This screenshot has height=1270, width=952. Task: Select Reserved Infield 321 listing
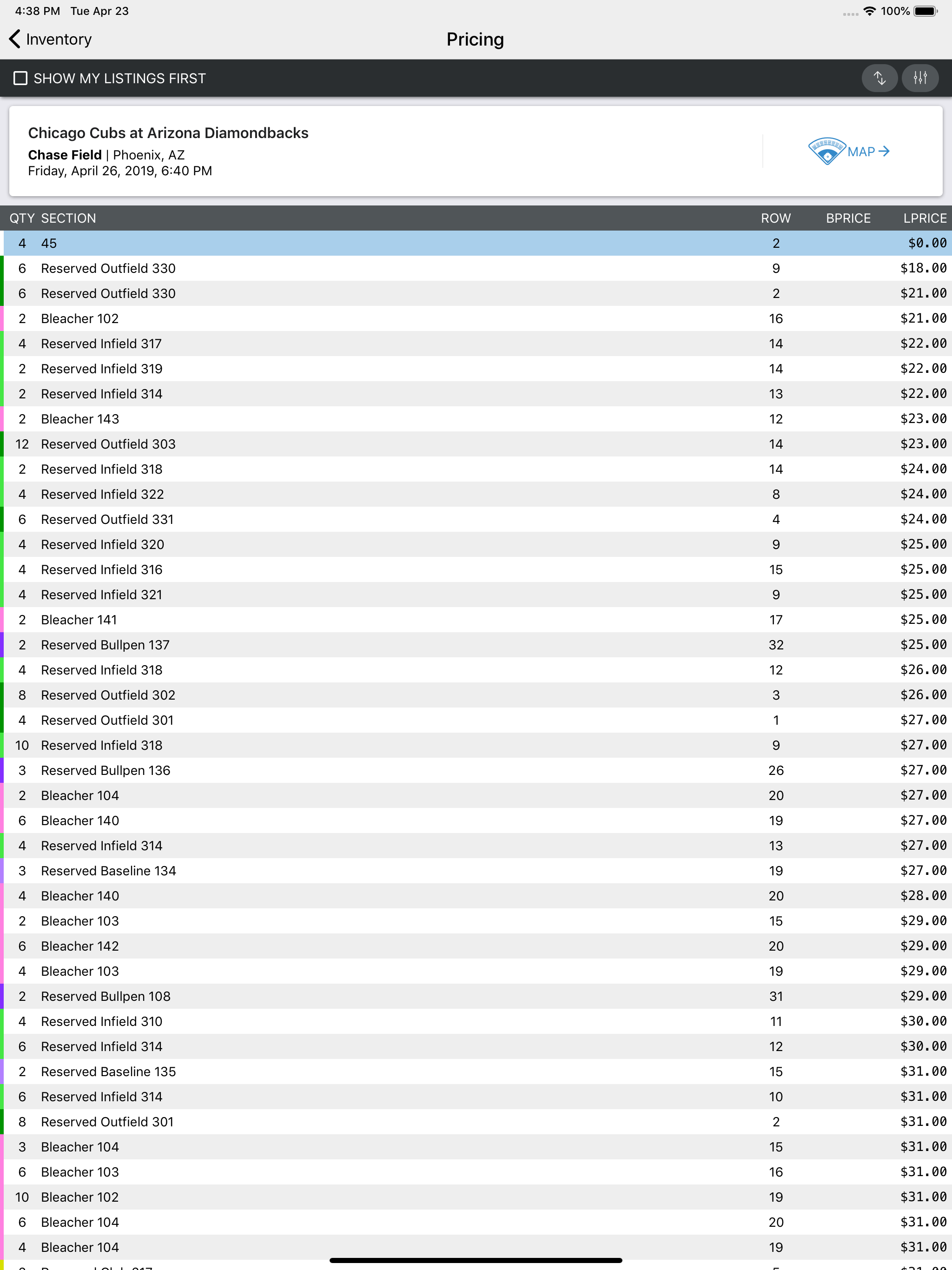click(476, 595)
